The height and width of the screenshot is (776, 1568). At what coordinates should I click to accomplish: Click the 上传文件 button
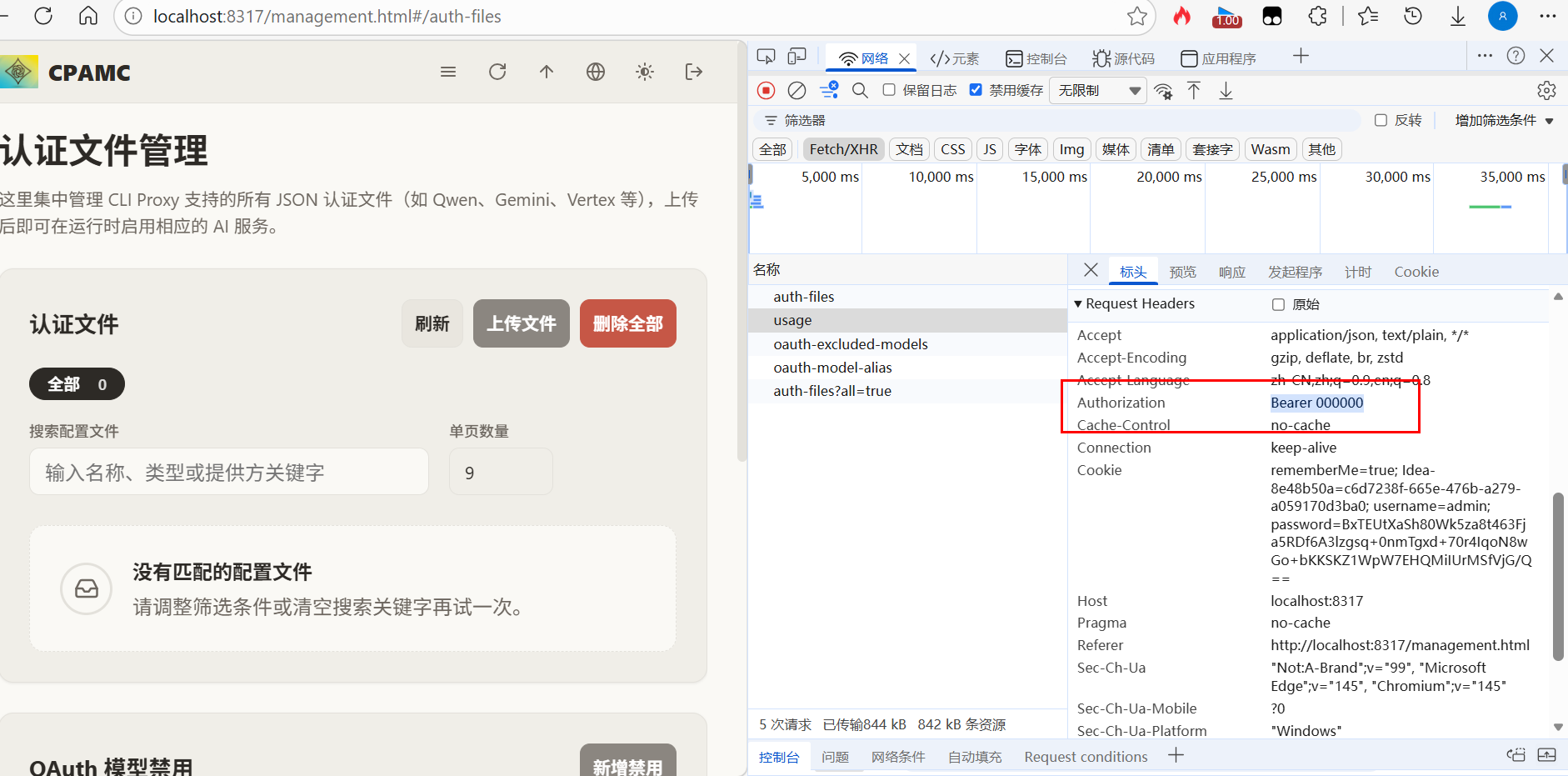click(522, 323)
